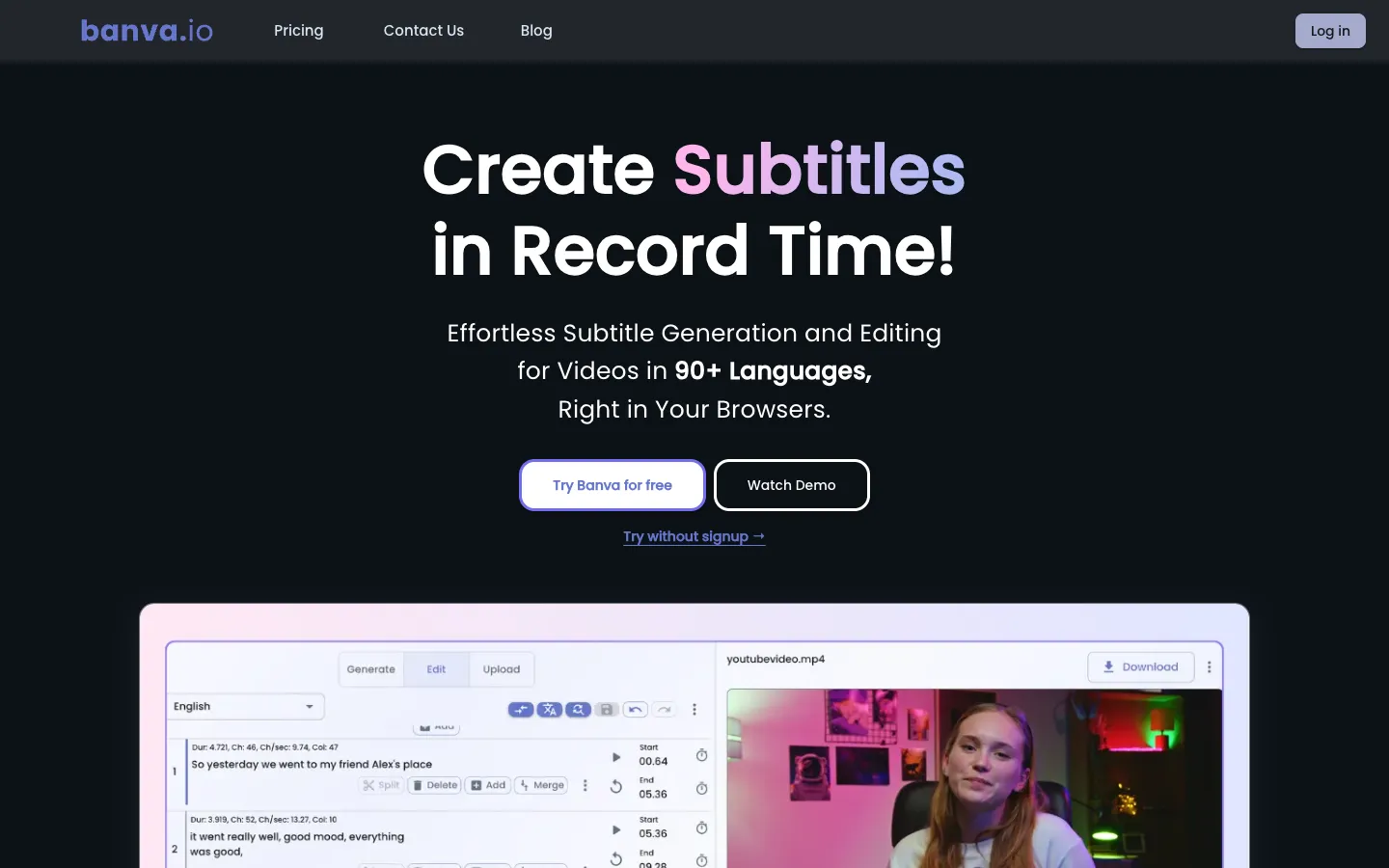Click the Split button on subtitle 1
Viewport: 1389px width, 868px height.
point(381,785)
